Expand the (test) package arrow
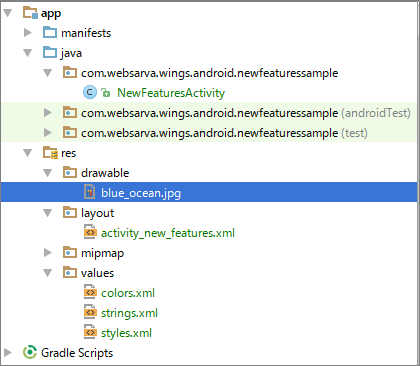Screen dimensions: 420x366 tap(48, 133)
